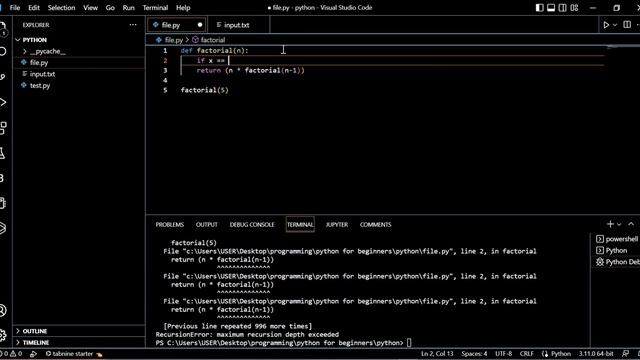
Task: Run Python file with play button
Action: (x=606, y=25)
